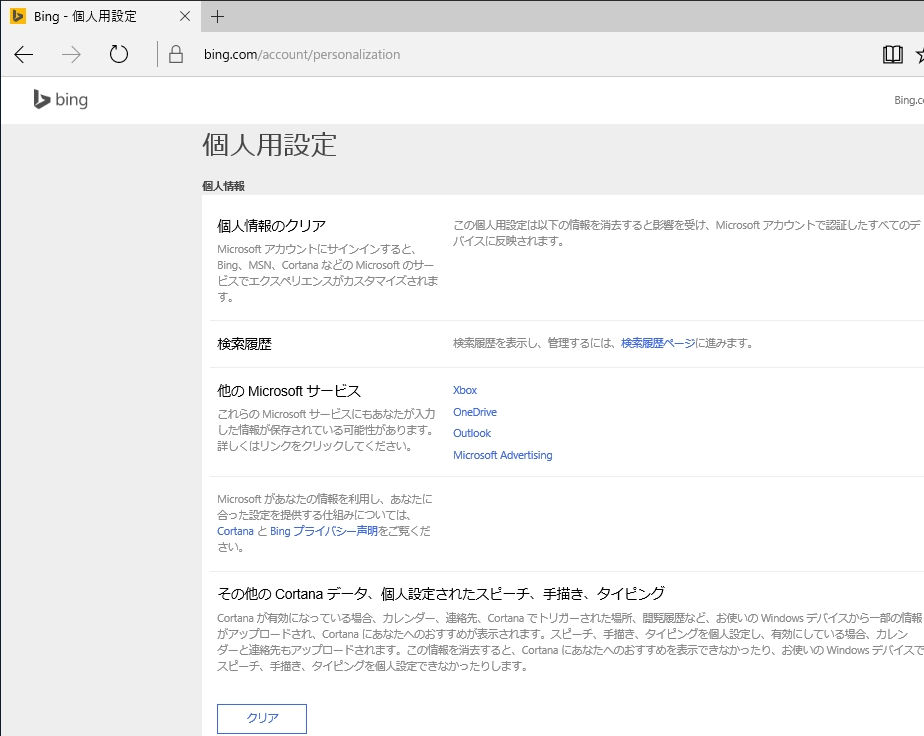The width and height of the screenshot is (924, 736).
Task: Select the Bing - 個人用設定 tab
Action: pos(101,16)
